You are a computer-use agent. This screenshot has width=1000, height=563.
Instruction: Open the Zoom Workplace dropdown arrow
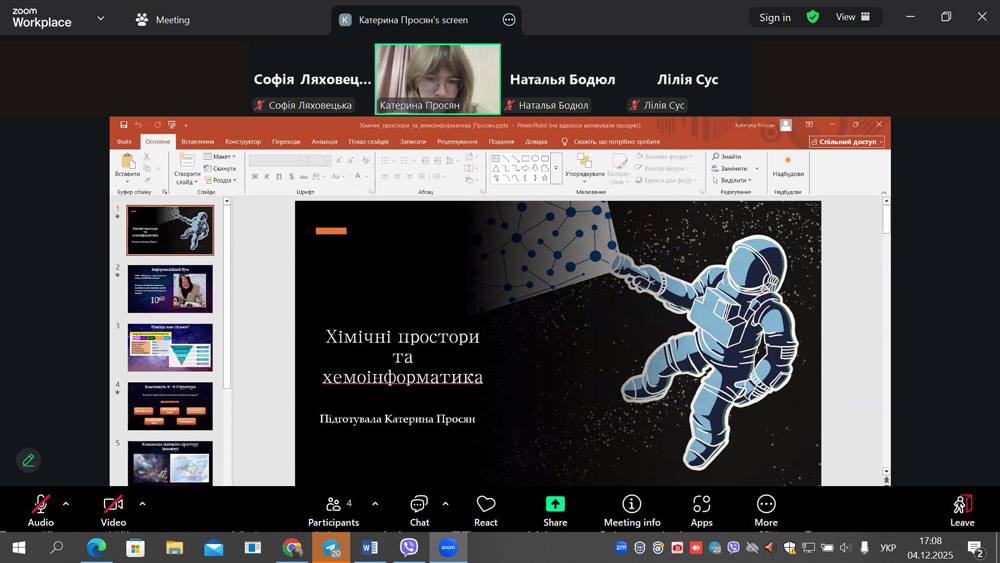pos(99,18)
